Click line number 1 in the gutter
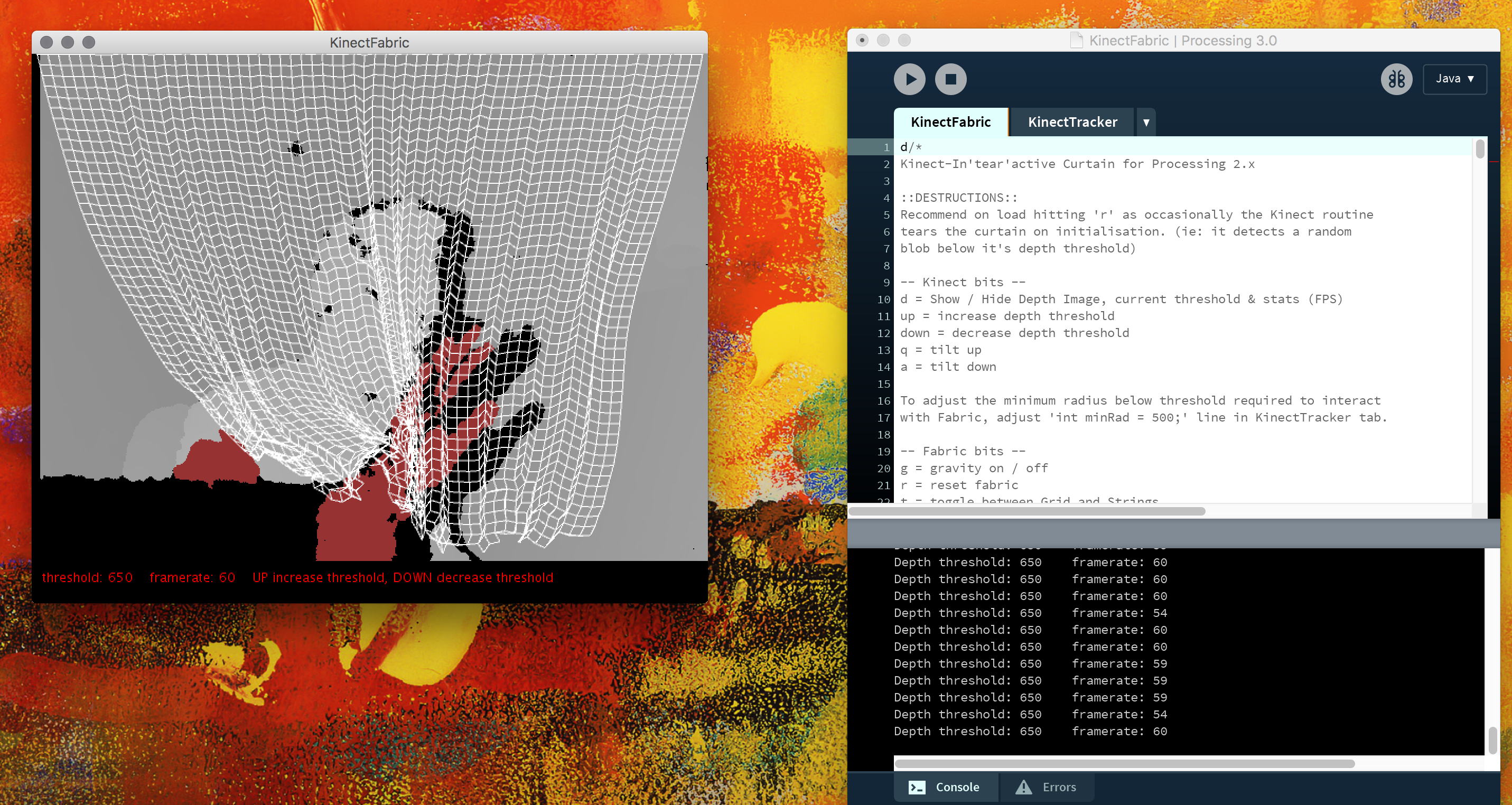Image resolution: width=1512 pixels, height=805 pixels. (x=886, y=147)
